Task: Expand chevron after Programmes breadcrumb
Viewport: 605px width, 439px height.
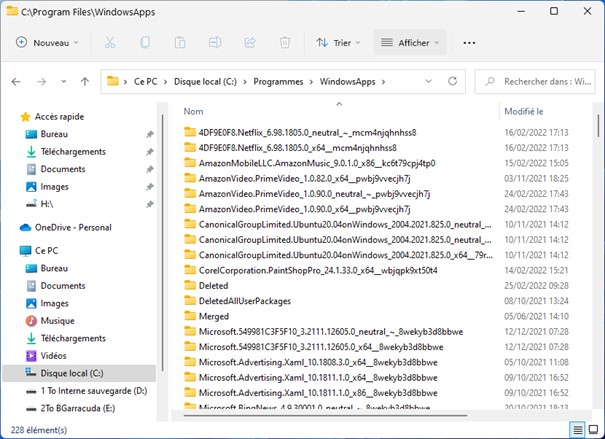Action: pos(311,82)
